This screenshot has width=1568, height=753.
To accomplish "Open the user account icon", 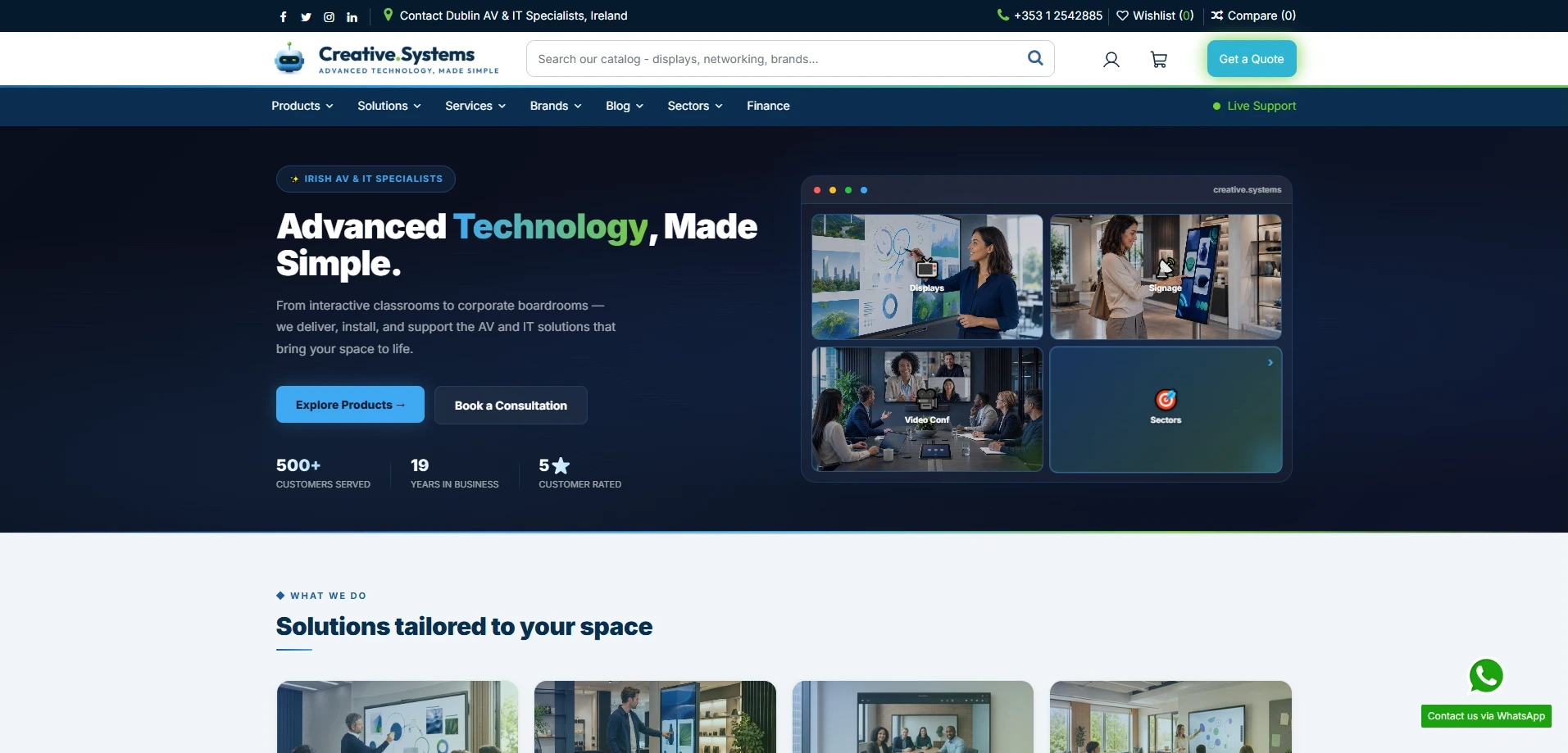I will click(1111, 59).
